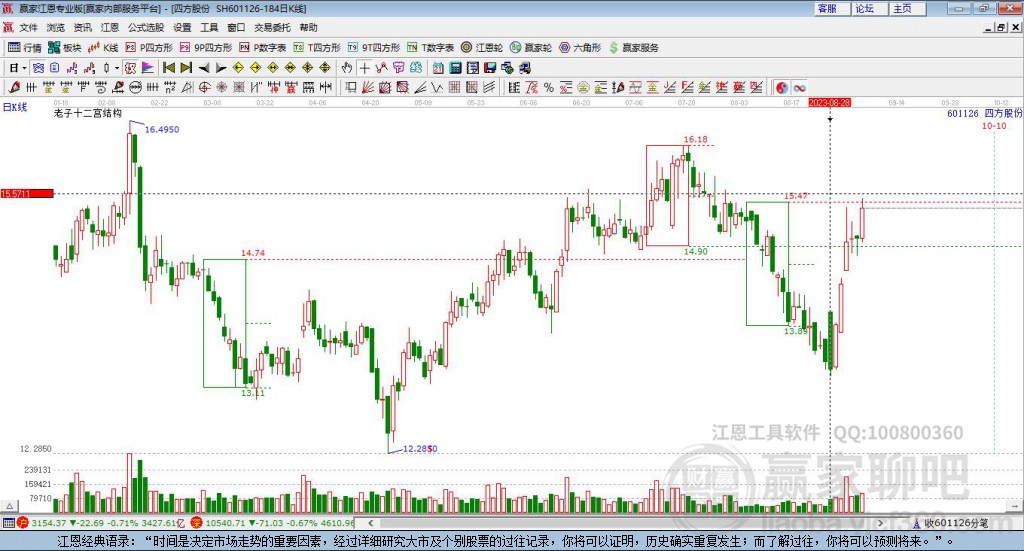
Task: Click the first yellow diamond arrow icon
Action: [238, 68]
